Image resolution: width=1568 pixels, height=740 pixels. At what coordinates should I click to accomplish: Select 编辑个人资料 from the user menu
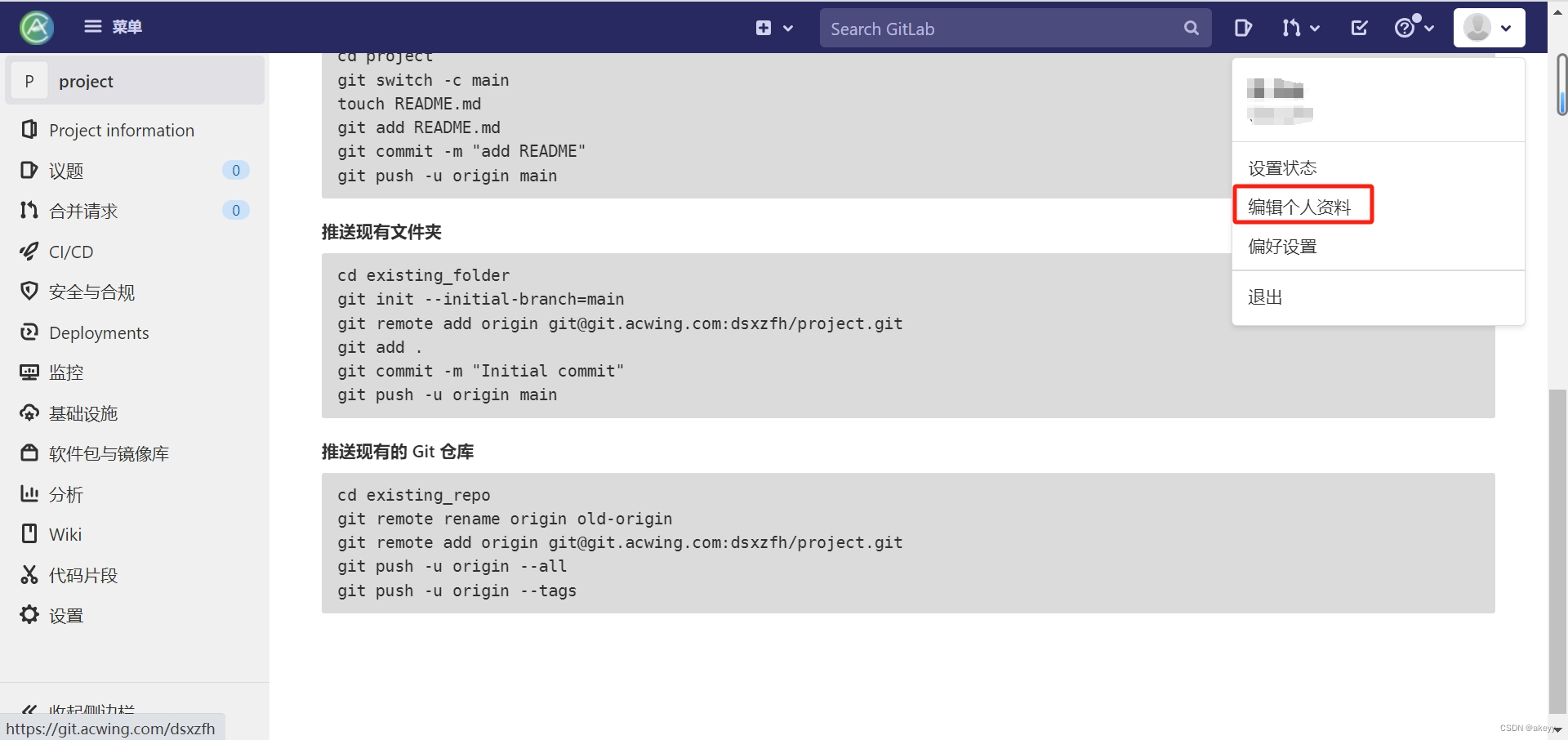tap(1300, 207)
